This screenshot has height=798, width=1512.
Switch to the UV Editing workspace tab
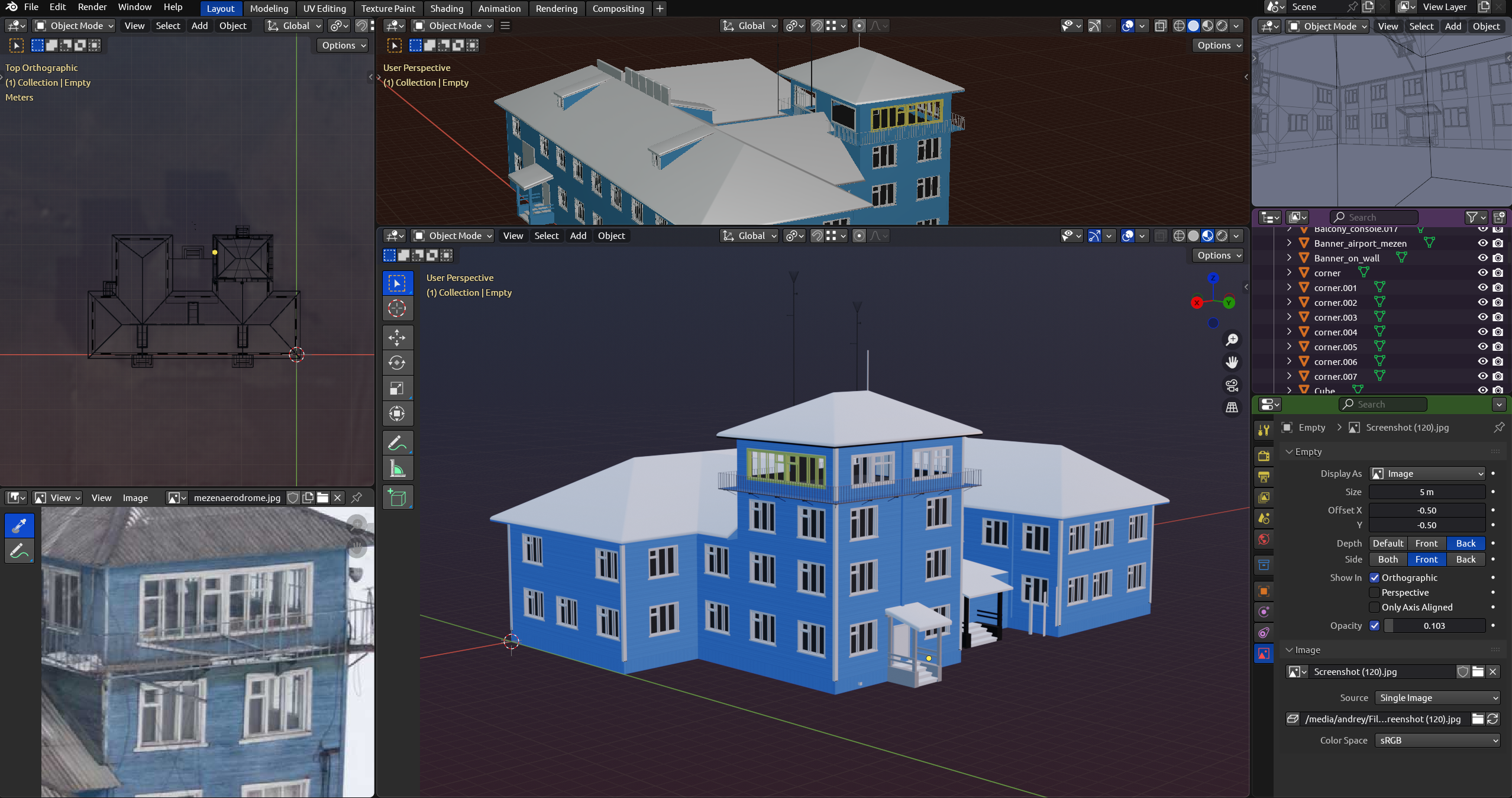(x=324, y=8)
